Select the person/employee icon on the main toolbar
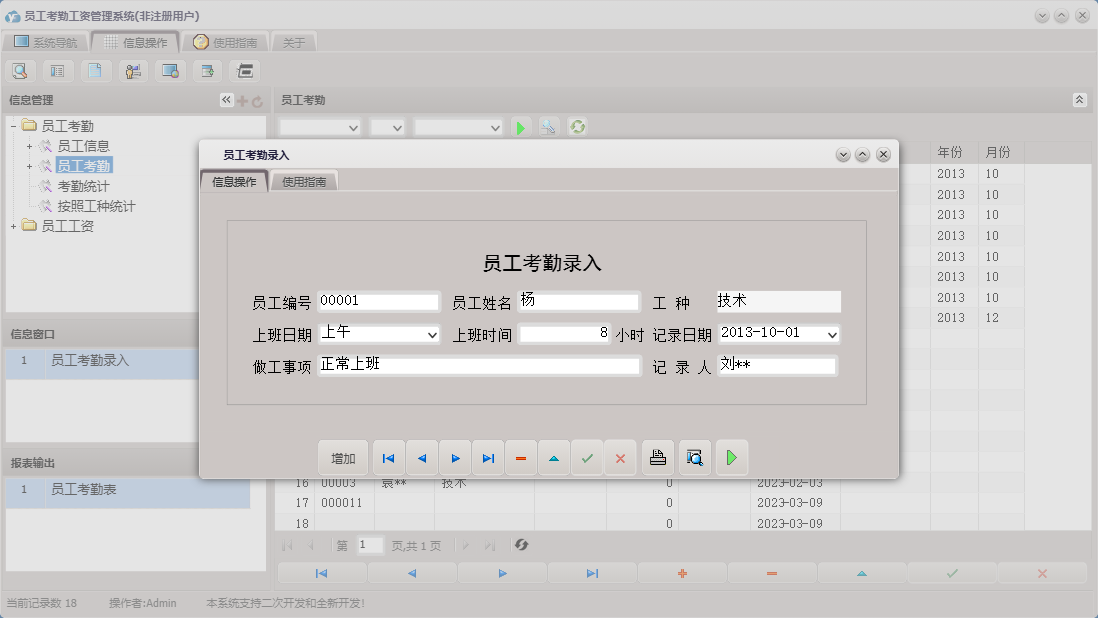The height and width of the screenshot is (618, 1098). 132,71
